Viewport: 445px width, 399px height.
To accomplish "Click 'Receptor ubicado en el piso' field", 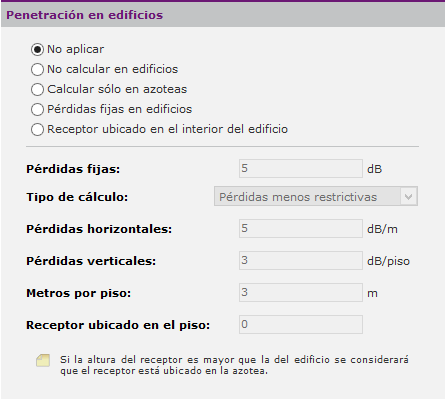I will pos(301,324).
